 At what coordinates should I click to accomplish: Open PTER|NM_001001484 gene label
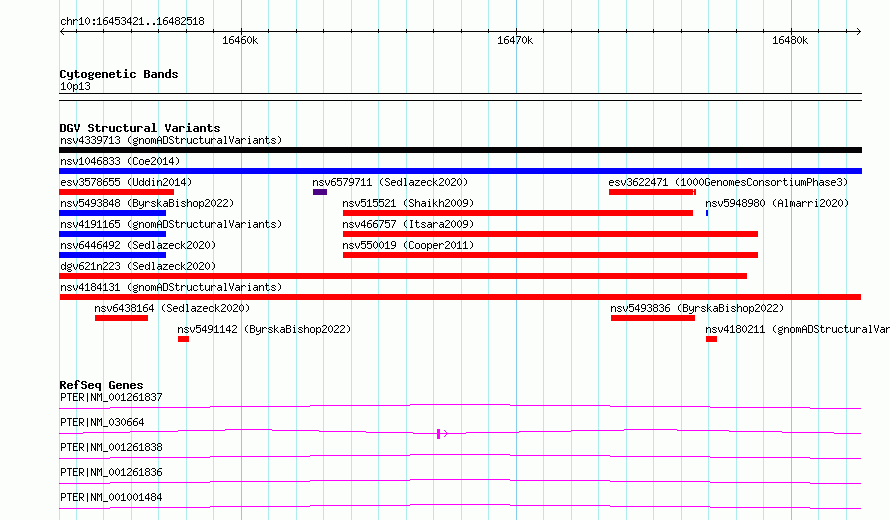[x=111, y=497]
